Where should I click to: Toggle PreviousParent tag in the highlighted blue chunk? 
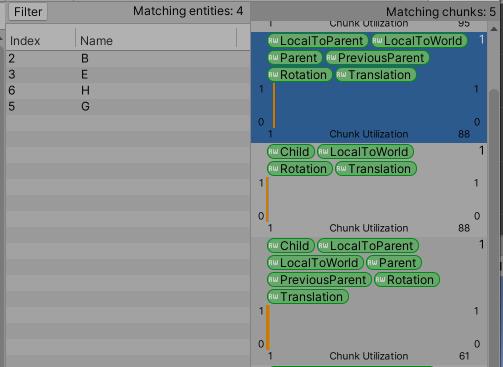377,58
